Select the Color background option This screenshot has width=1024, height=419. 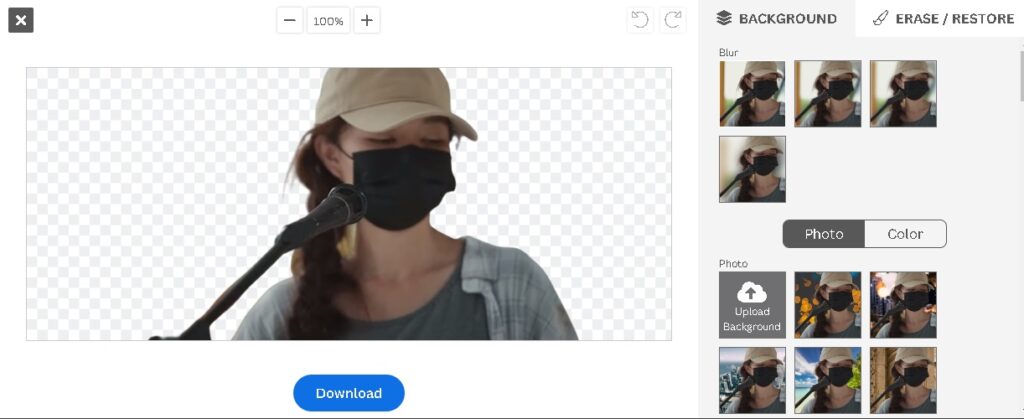click(905, 234)
